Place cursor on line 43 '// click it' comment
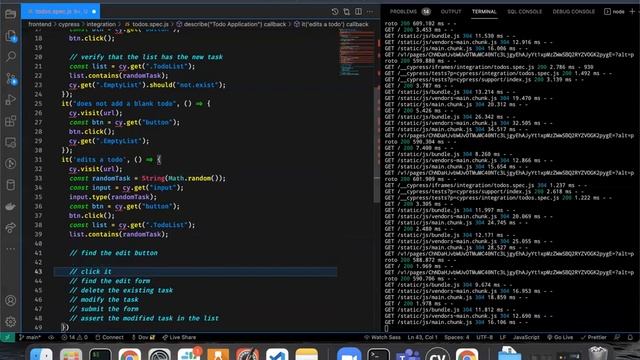Image resolution: width=640 pixels, height=360 pixels. pos(90,271)
